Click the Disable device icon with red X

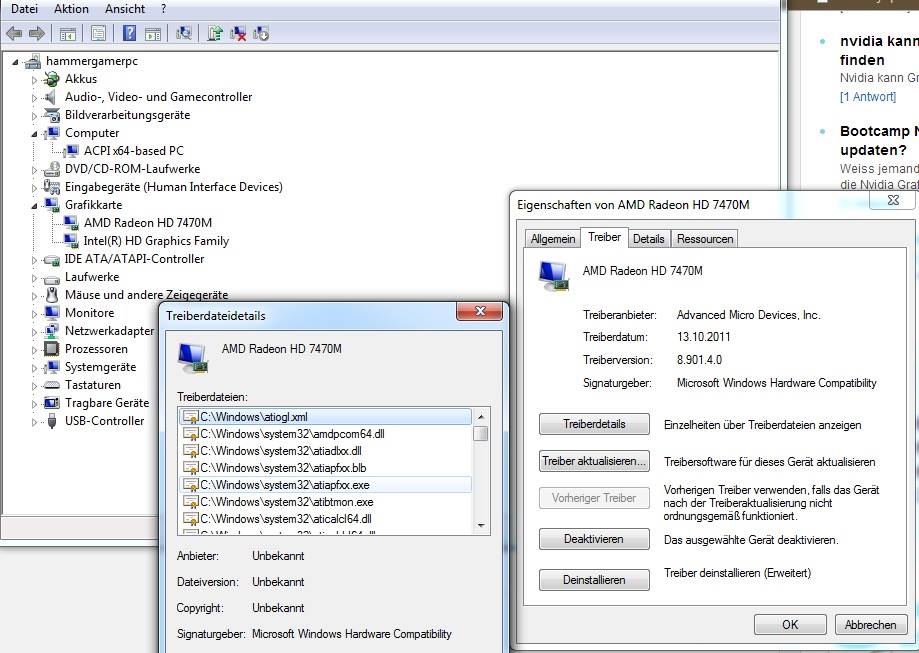(x=238, y=33)
